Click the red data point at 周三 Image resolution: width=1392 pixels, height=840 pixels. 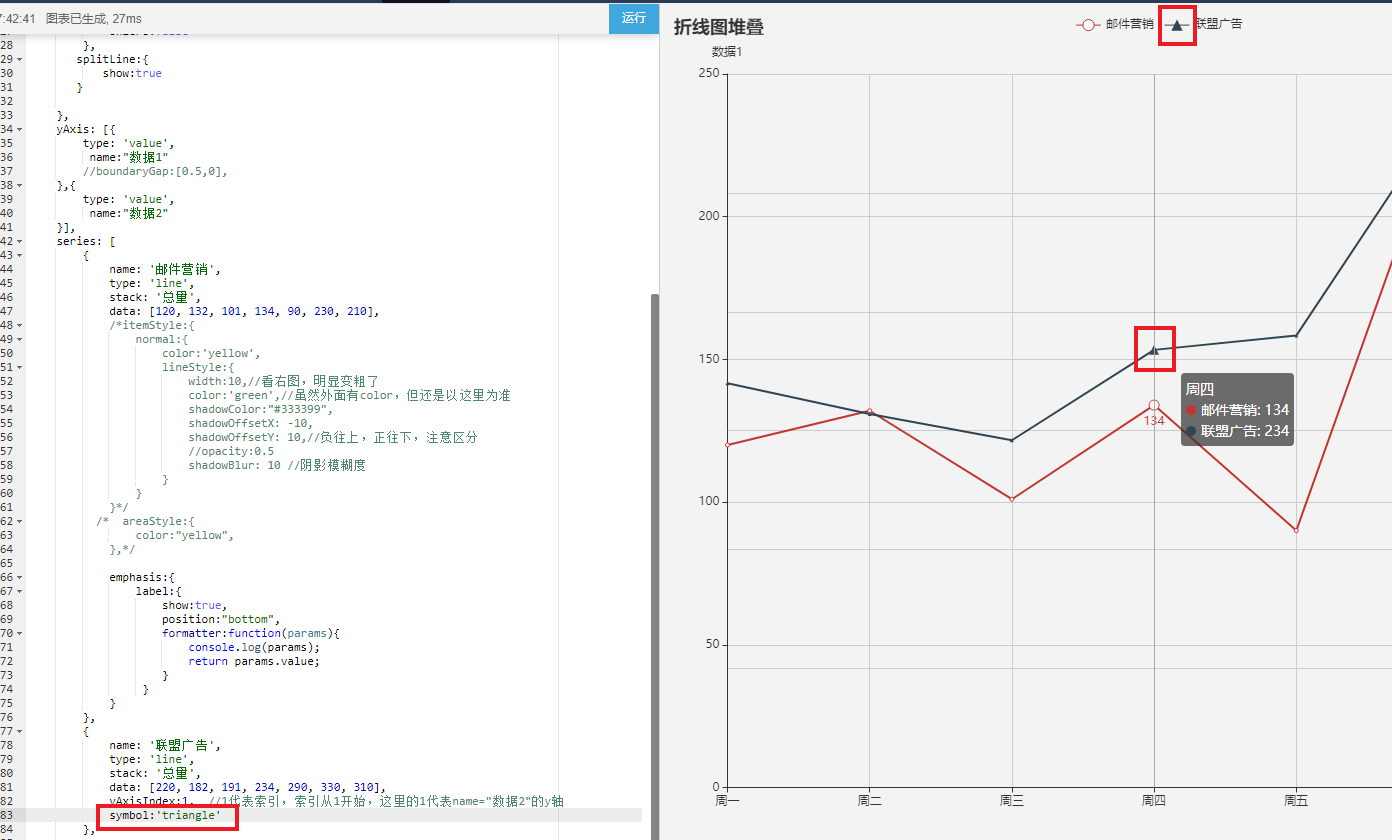[1012, 499]
